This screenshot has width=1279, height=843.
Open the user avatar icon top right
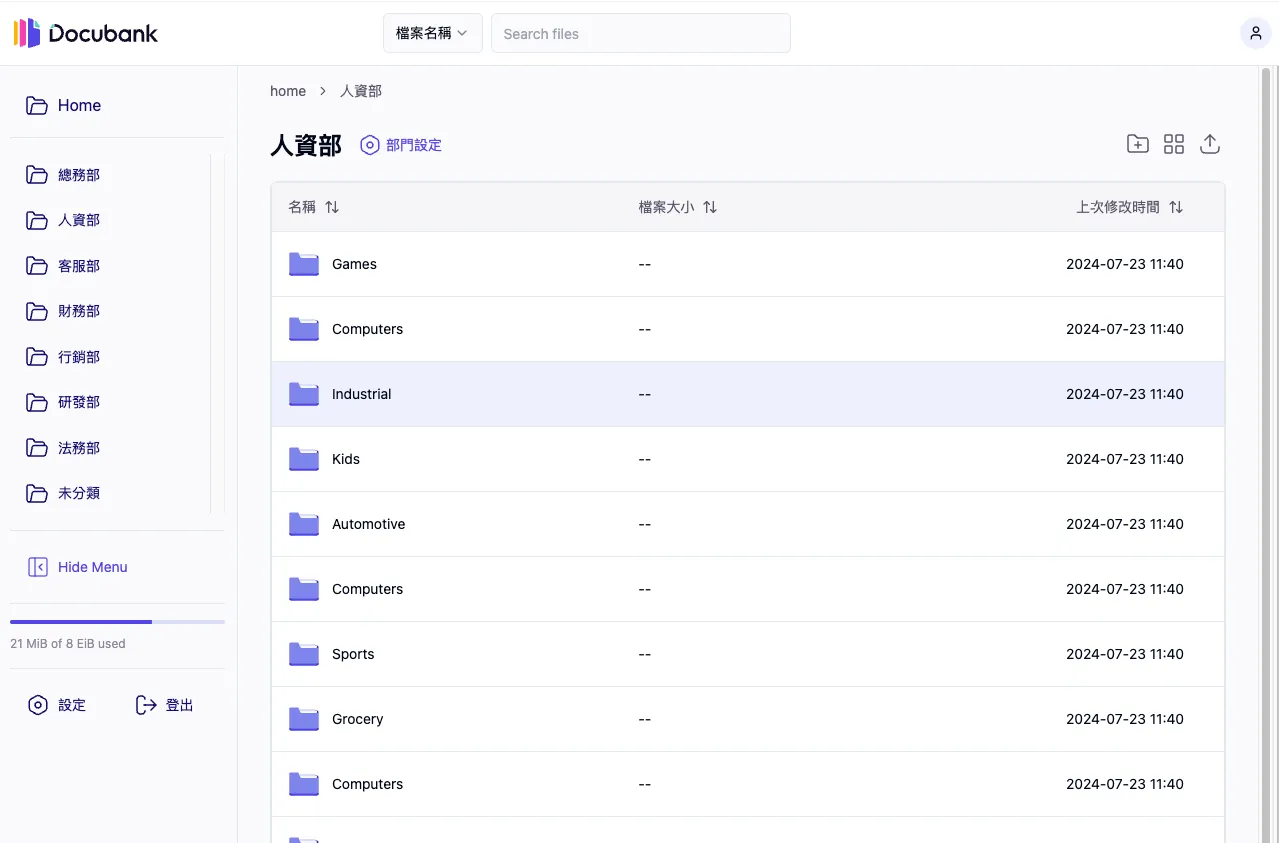[x=1255, y=33]
